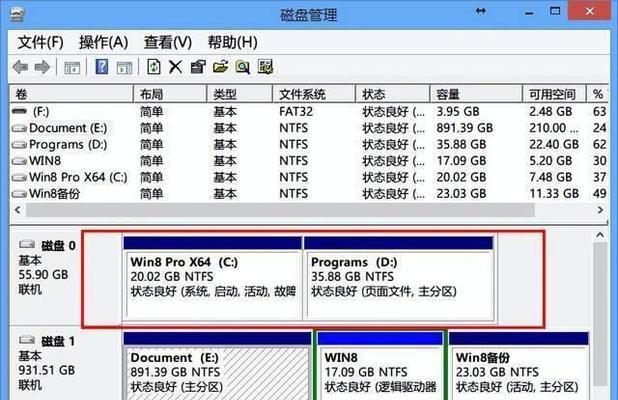The image size is (618, 400).
Task: Sort by the 容量 column header
Action: point(476,94)
